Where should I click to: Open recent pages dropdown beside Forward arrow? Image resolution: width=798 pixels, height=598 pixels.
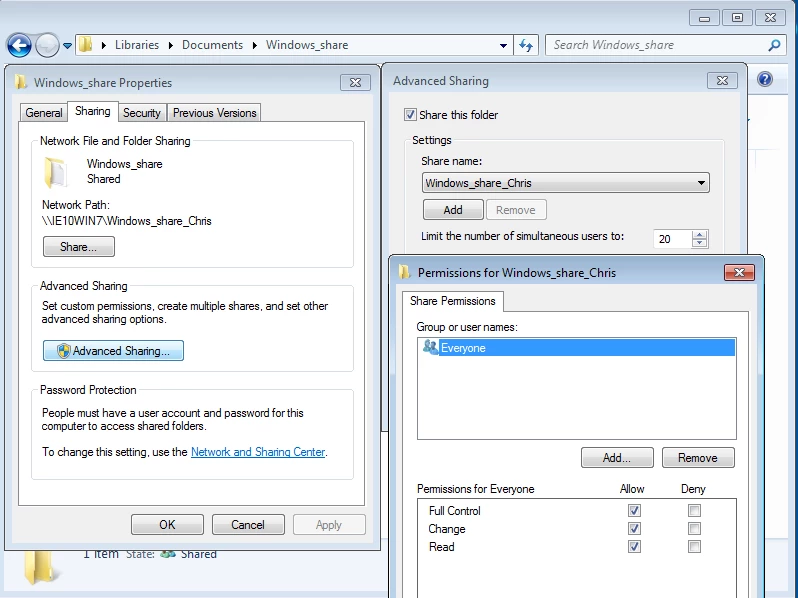tap(67, 46)
